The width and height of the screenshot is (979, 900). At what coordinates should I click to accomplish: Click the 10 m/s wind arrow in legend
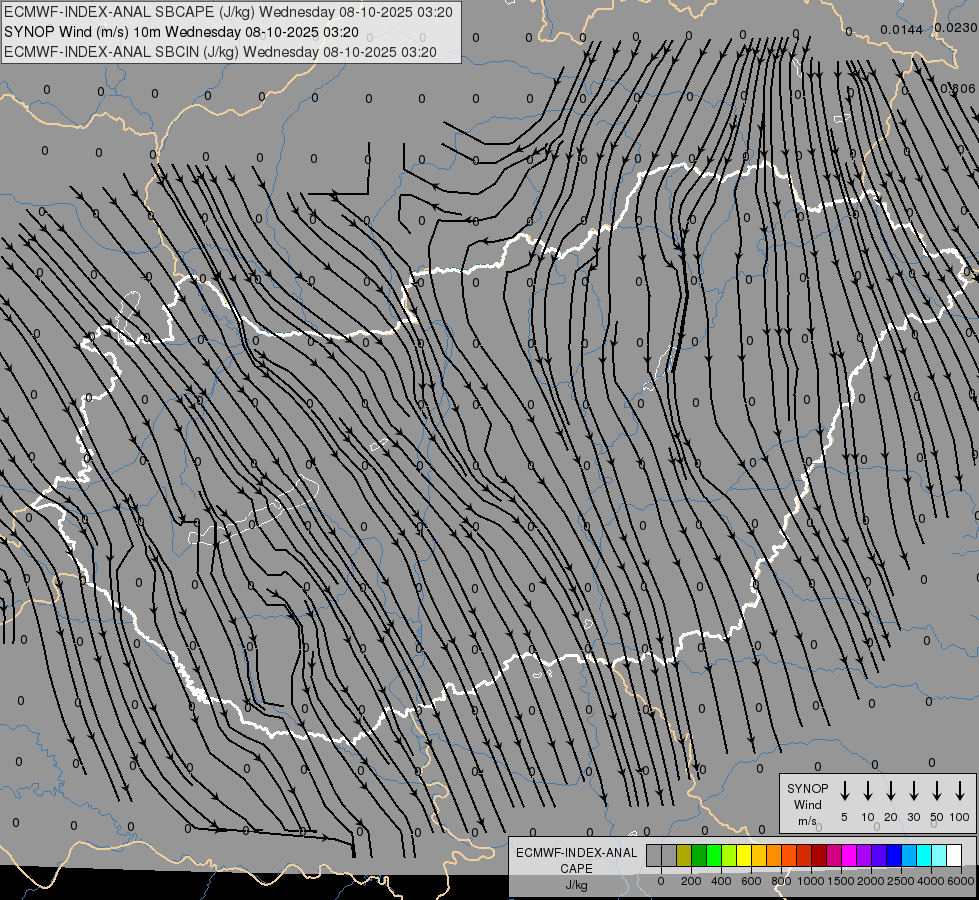868,791
